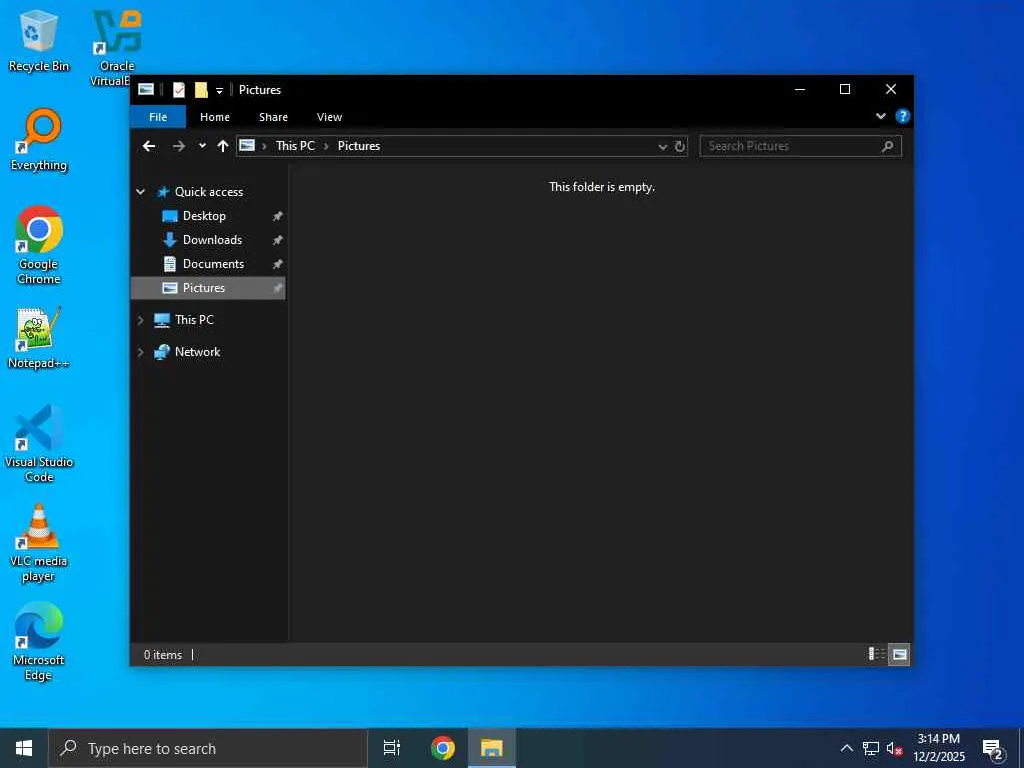Image resolution: width=1024 pixels, height=768 pixels.
Task: Minimize the Pictures window
Action: point(799,89)
